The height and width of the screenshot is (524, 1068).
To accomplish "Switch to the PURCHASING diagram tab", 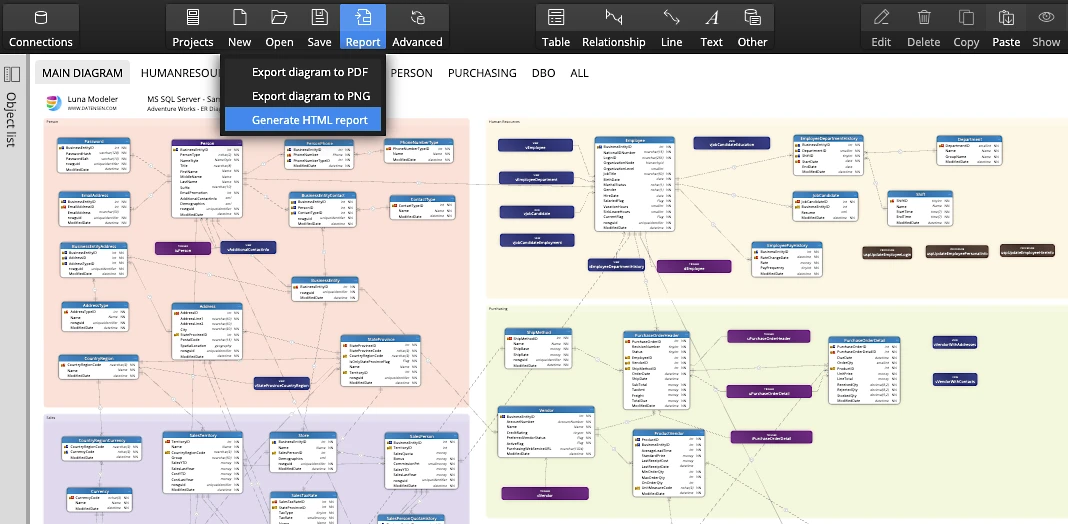I will click(482, 73).
